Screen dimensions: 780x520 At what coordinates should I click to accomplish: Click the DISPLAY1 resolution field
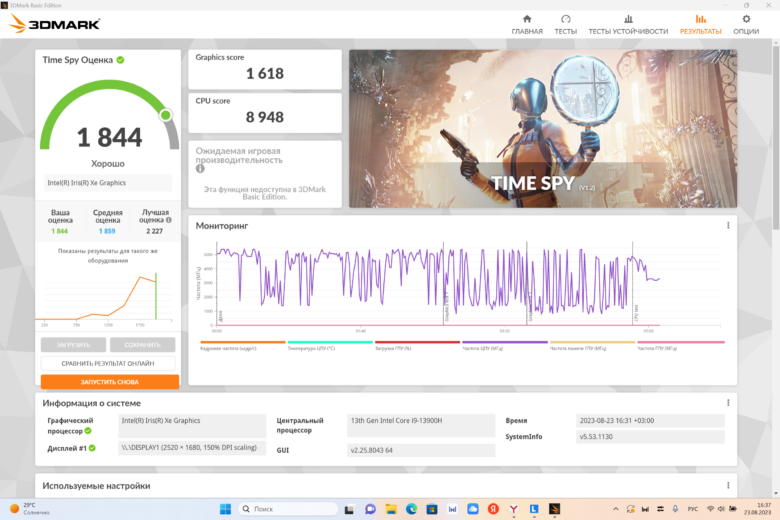pyautogui.click(x=192, y=447)
